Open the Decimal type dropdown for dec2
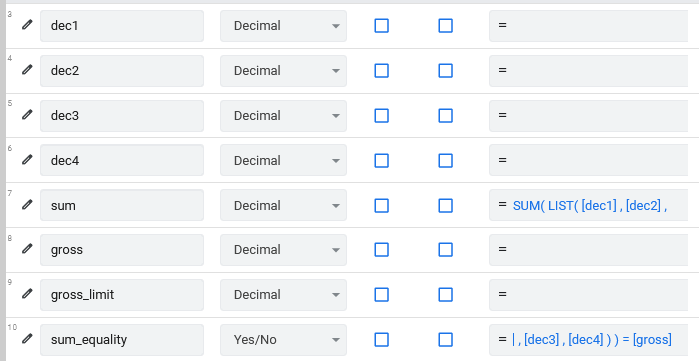 pos(283,71)
